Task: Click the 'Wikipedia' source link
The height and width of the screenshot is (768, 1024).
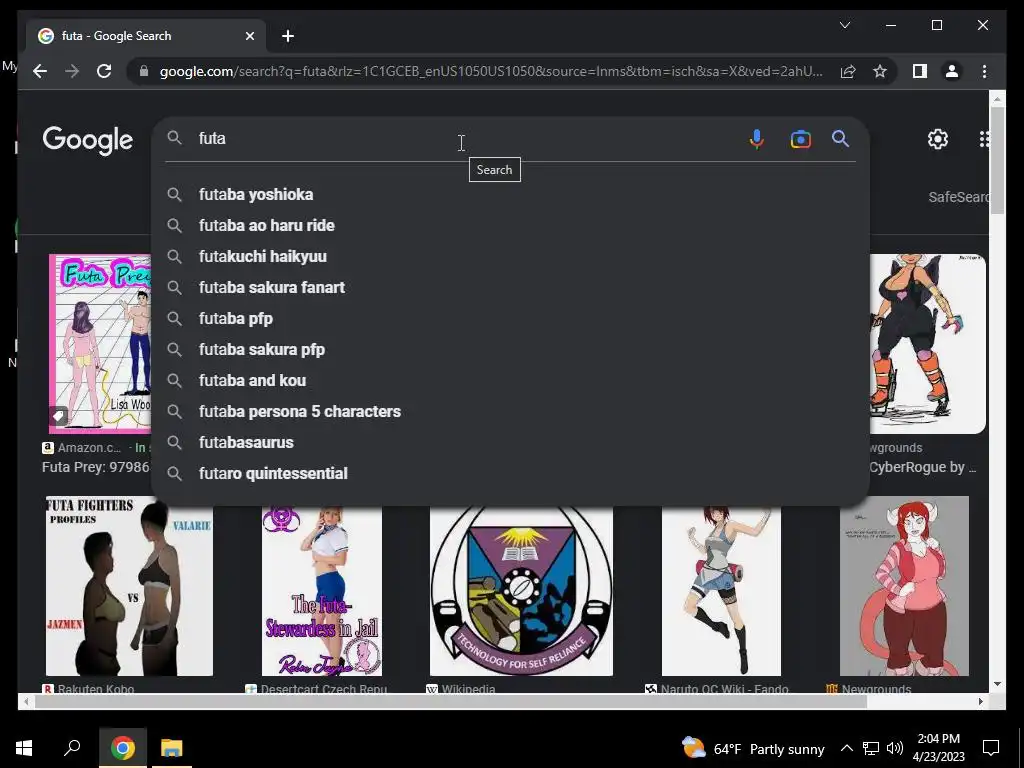Action: coord(468,688)
